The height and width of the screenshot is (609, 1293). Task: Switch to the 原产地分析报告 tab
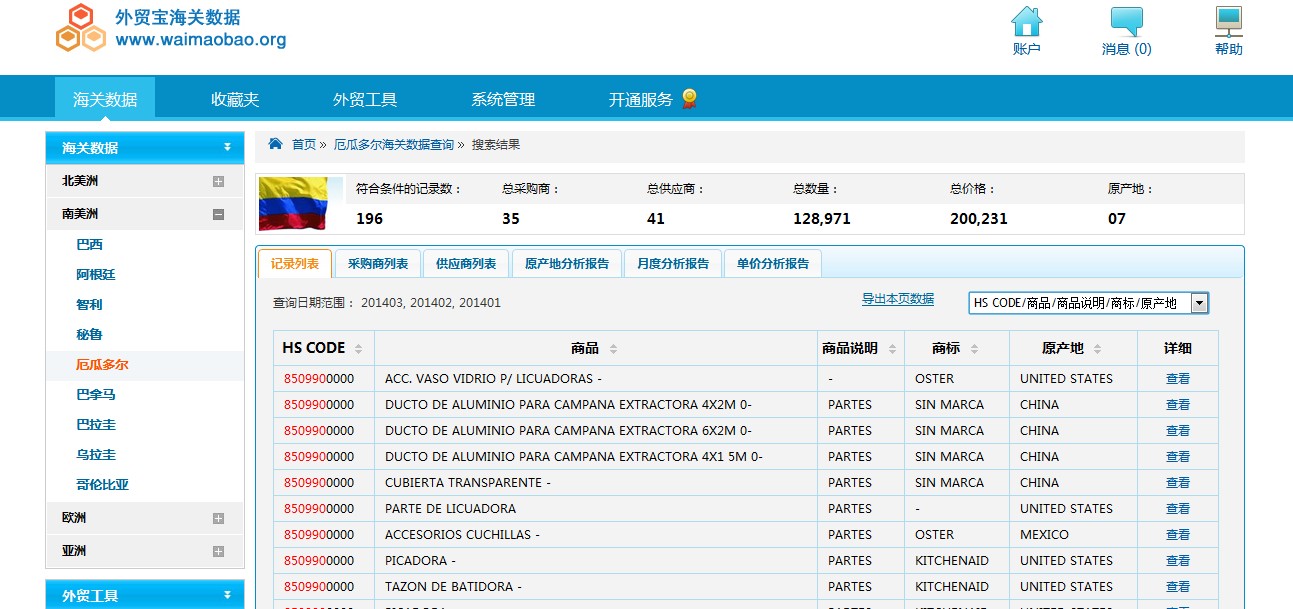(567, 264)
